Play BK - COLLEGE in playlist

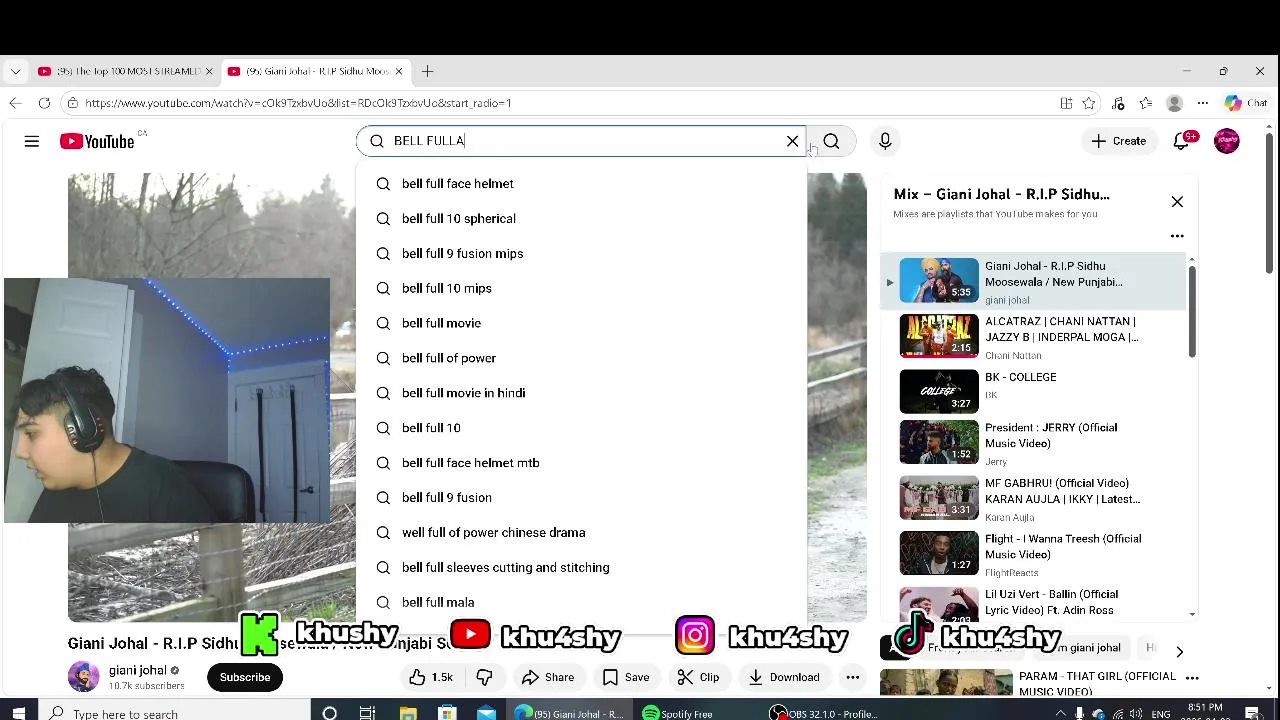(x=1035, y=391)
